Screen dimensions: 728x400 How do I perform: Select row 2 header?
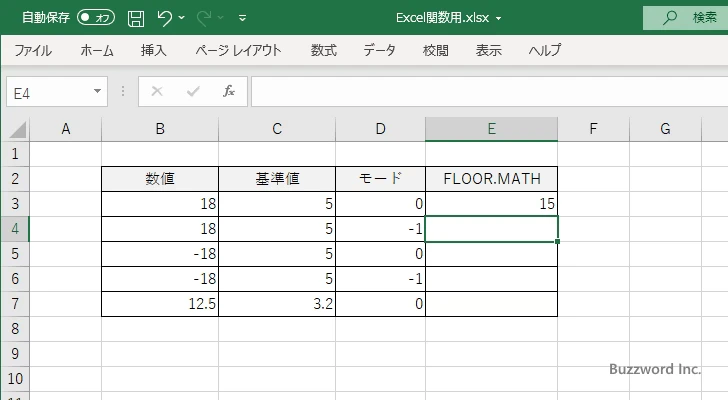(15, 179)
